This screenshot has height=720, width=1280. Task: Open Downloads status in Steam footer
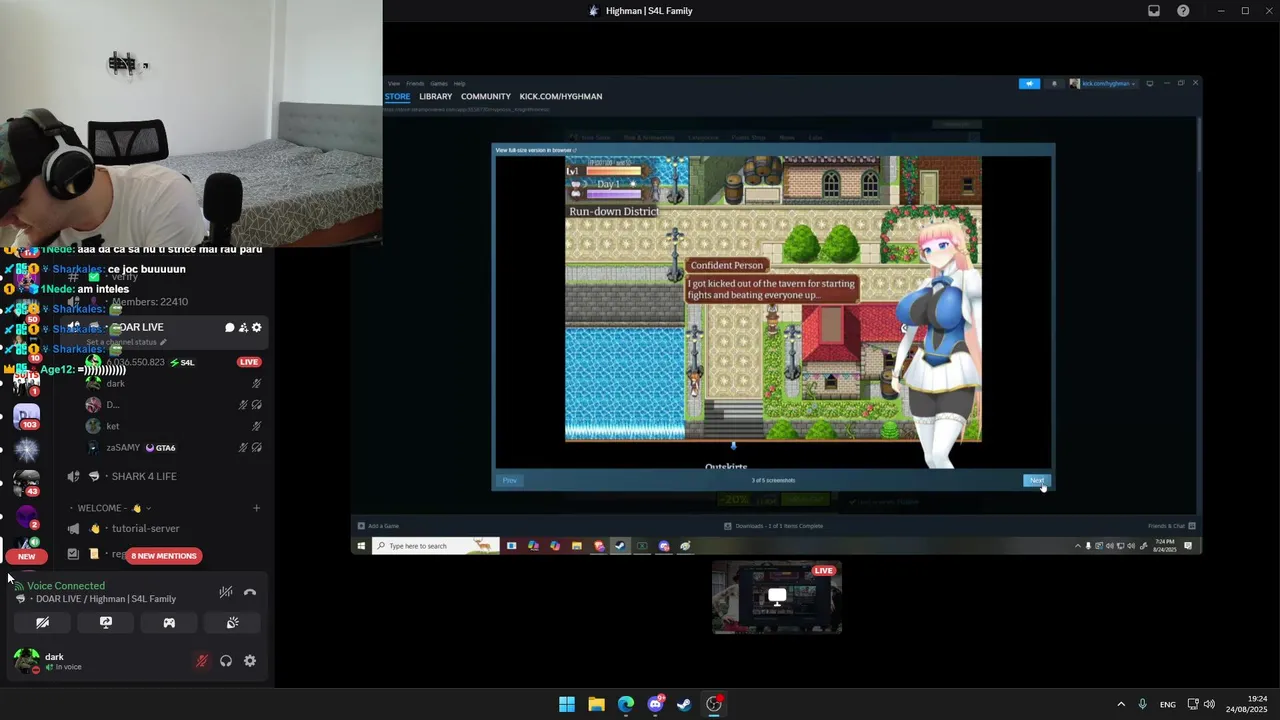pos(773,526)
